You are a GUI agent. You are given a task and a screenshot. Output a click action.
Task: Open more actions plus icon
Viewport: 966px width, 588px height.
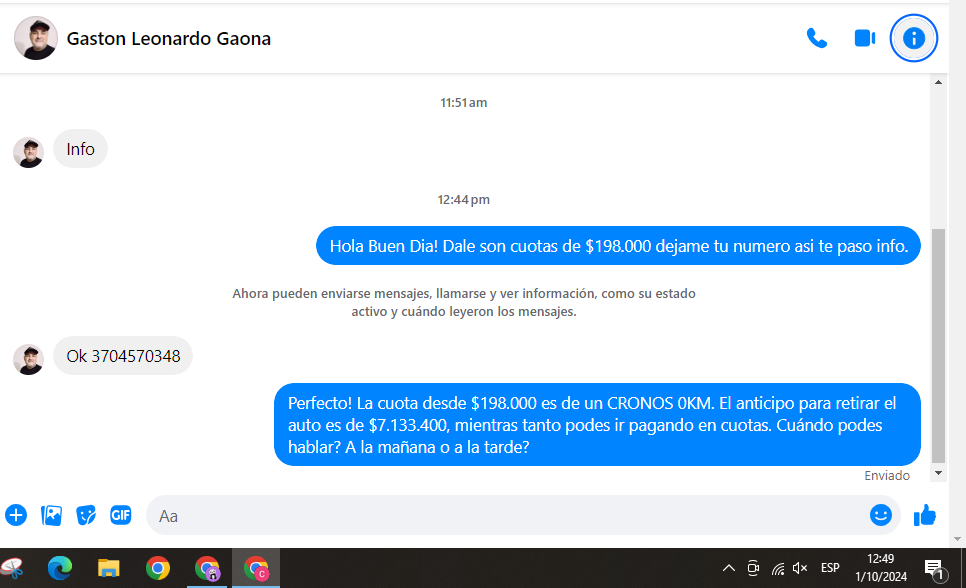pyautogui.click(x=16, y=515)
